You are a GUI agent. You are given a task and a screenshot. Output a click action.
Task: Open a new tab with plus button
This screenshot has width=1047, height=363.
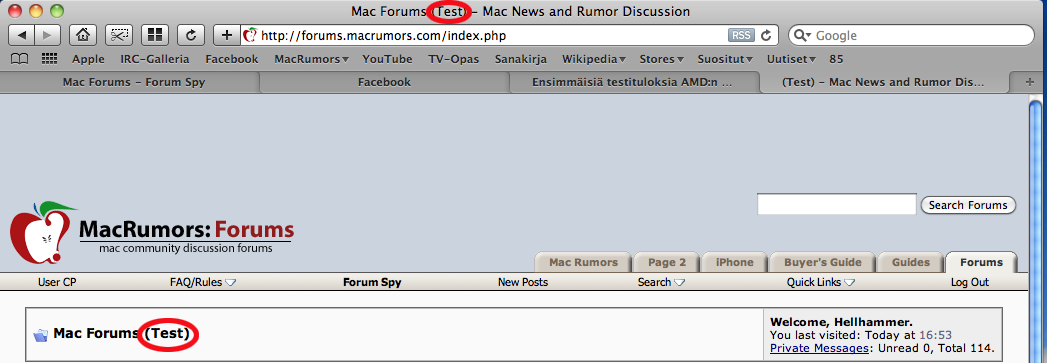pos(1030,82)
